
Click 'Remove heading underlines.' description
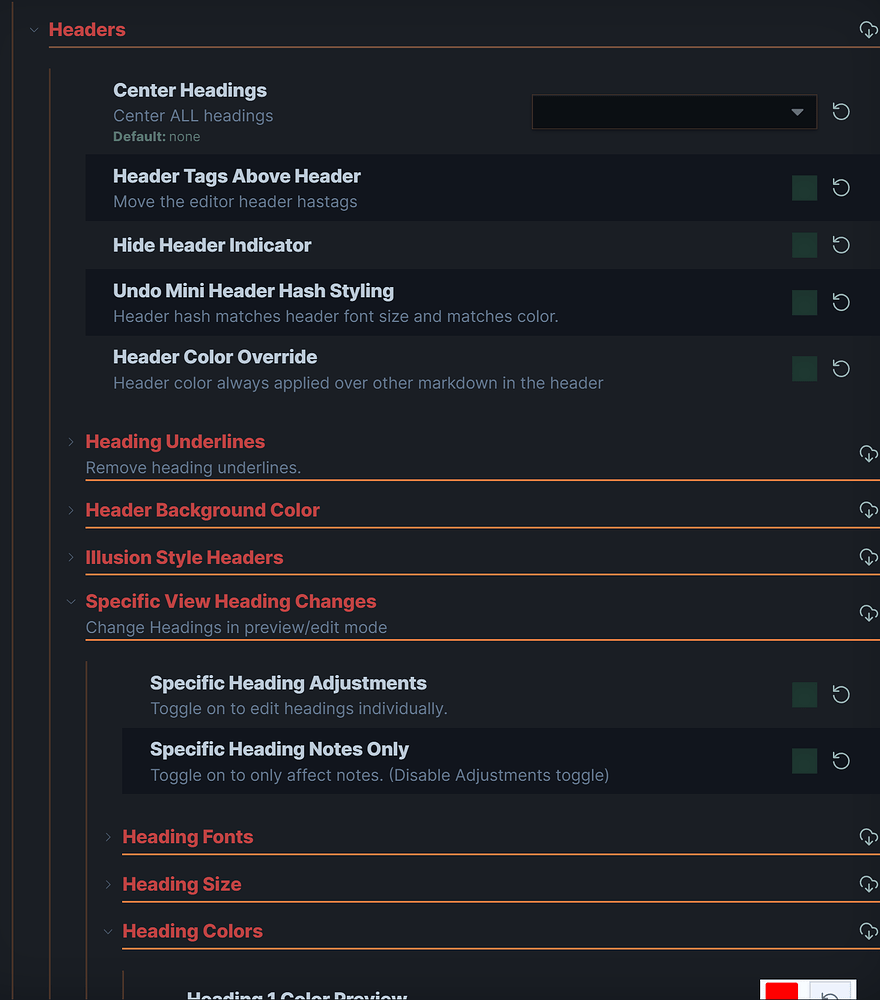(x=193, y=467)
